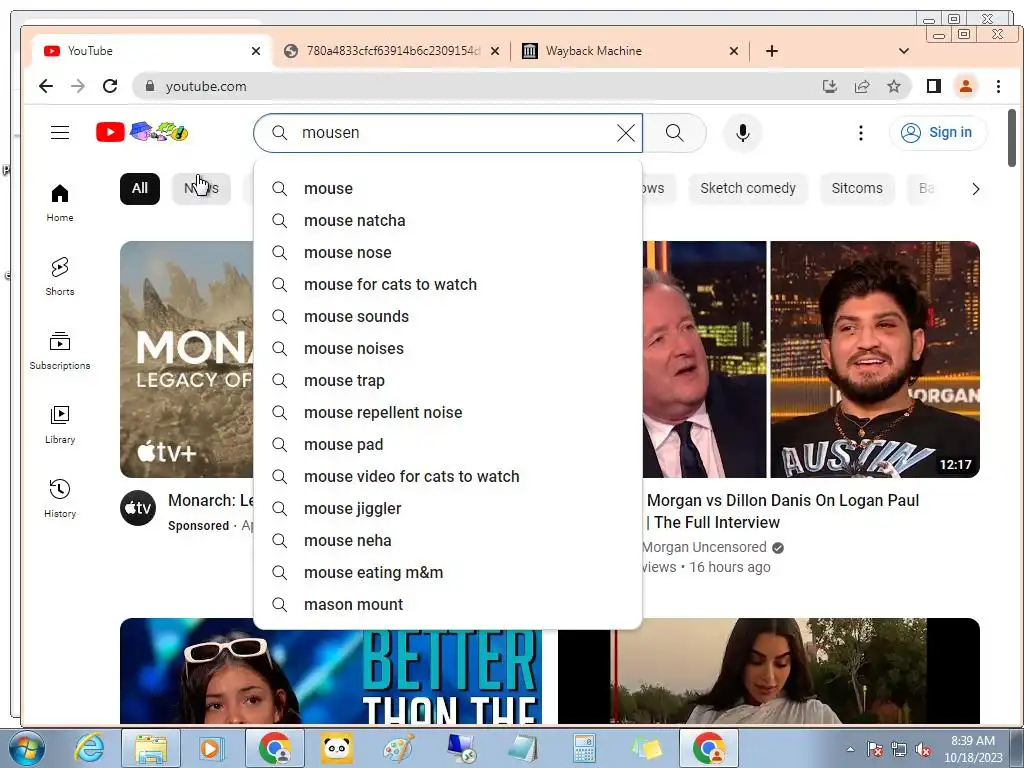Click the taskbar clock showing 8:39 AM
This screenshot has width=1024, height=768.
[x=973, y=749]
